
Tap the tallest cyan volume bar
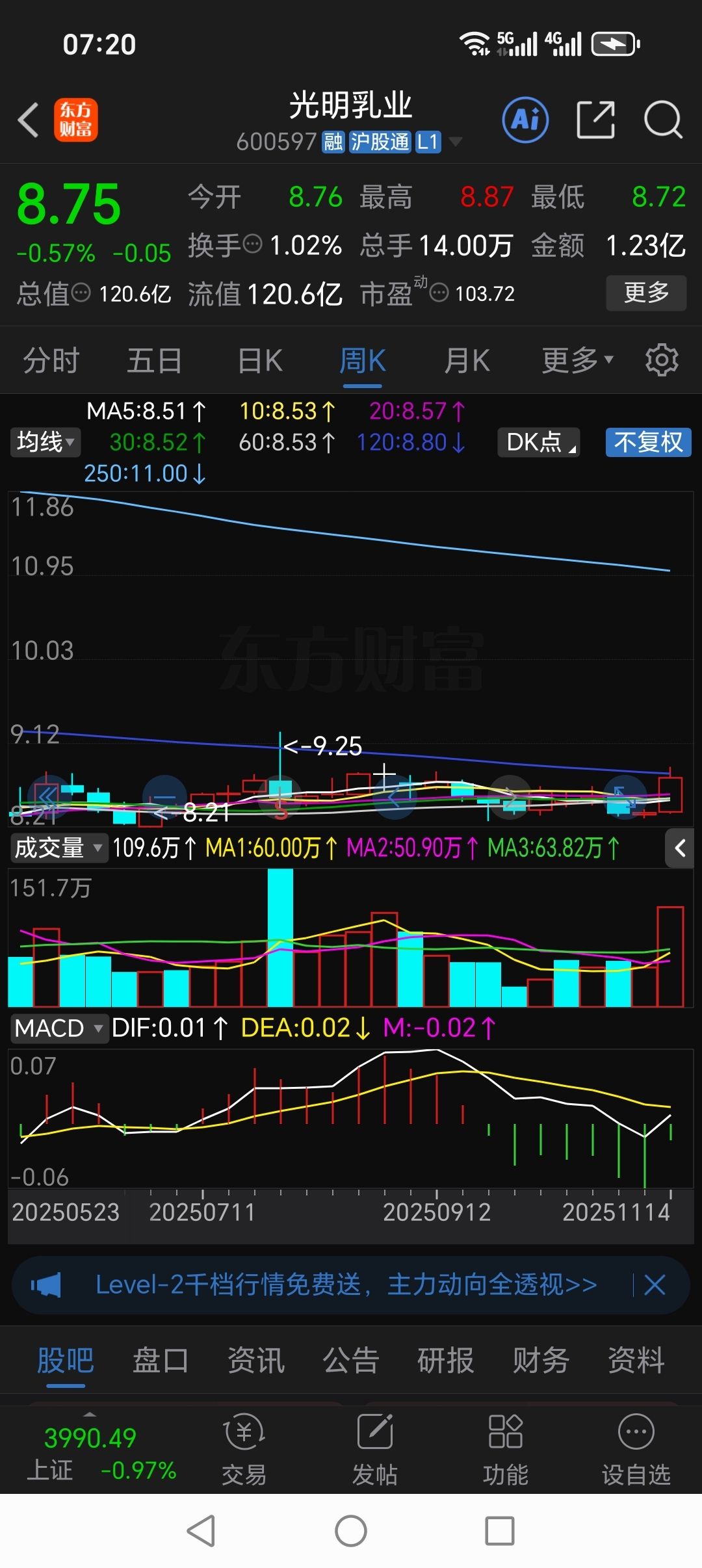tap(280, 937)
